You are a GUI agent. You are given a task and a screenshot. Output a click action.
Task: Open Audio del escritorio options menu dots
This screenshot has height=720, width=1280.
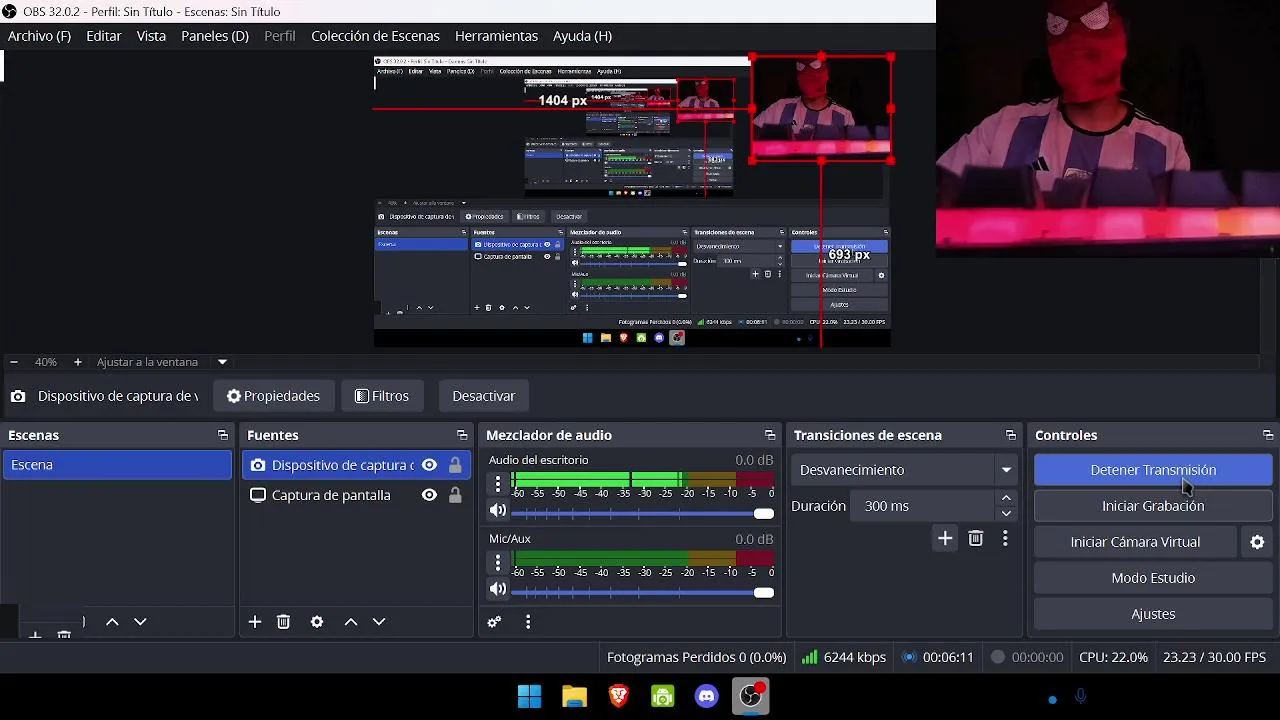click(x=498, y=484)
